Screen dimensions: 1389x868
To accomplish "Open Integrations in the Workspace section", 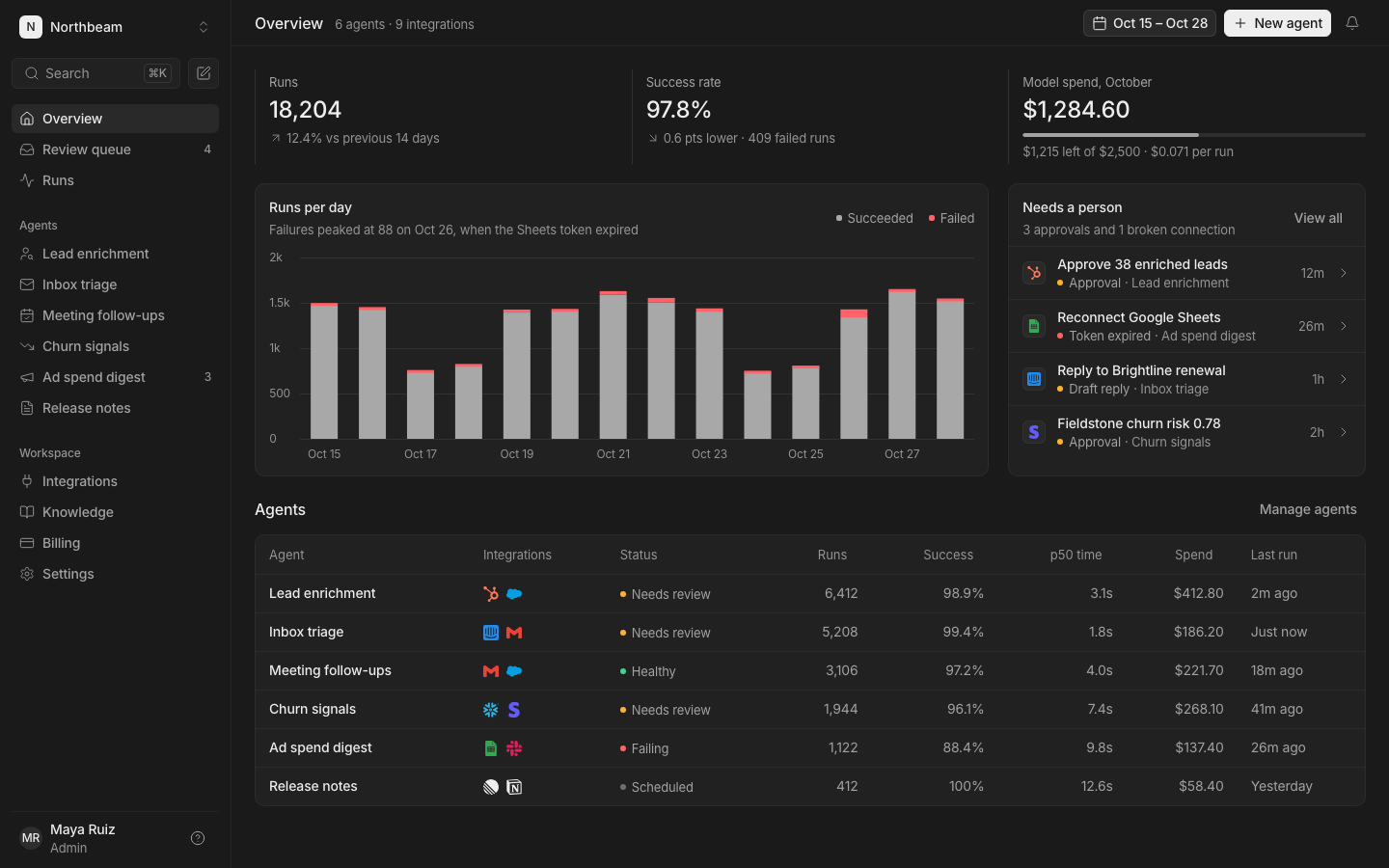I will [x=115, y=481].
